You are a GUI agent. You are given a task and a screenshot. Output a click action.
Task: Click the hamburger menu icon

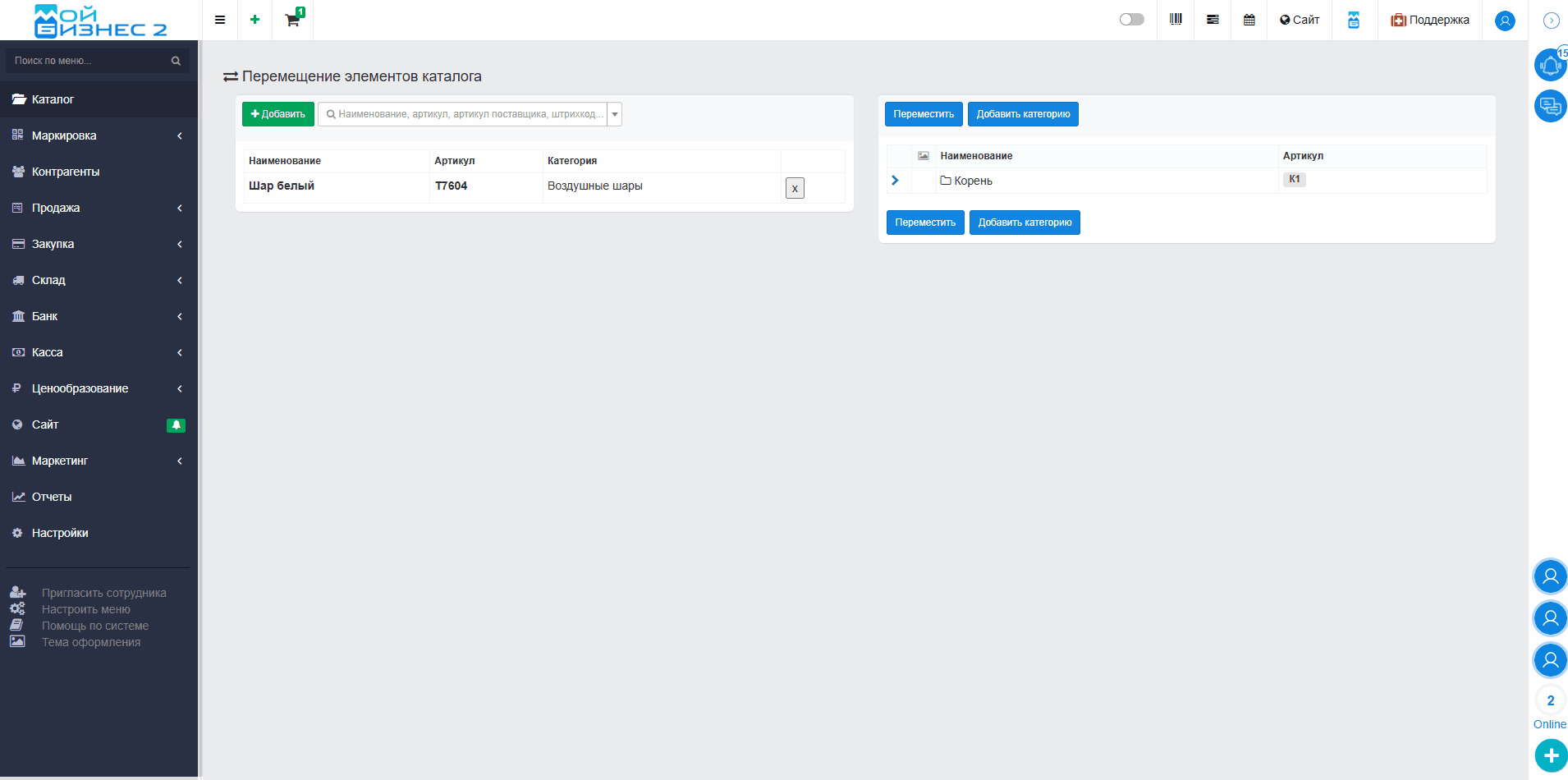pyautogui.click(x=220, y=20)
